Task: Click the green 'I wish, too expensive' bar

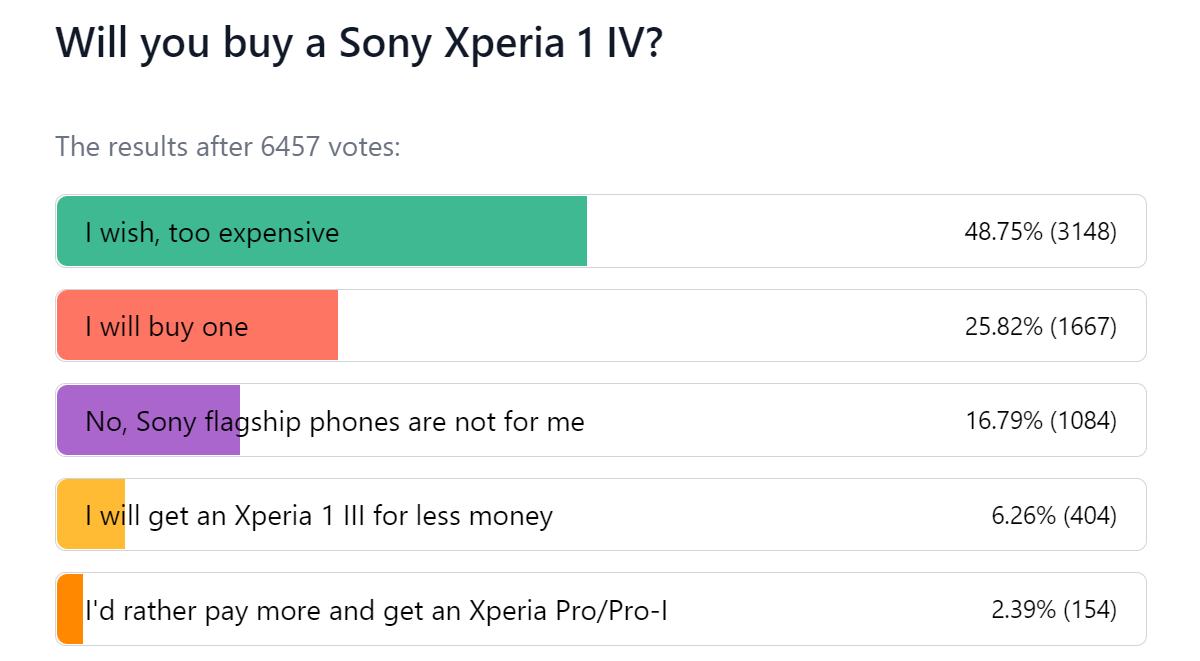Action: pyautogui.click(x=320, y=231)
